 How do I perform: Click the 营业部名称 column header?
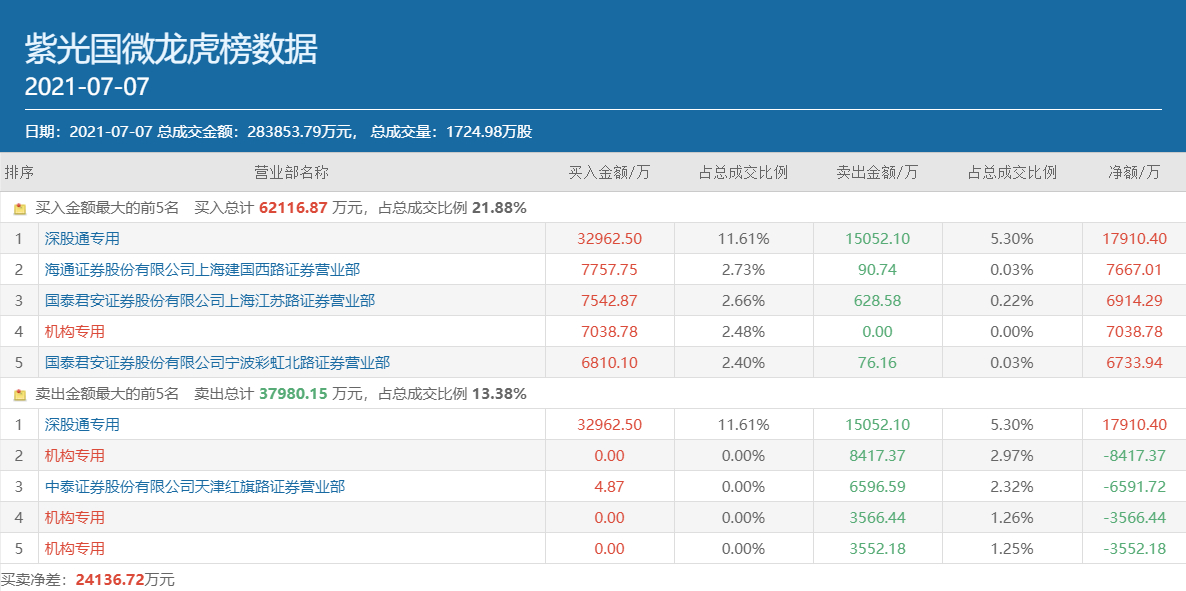tap(291, 172)
